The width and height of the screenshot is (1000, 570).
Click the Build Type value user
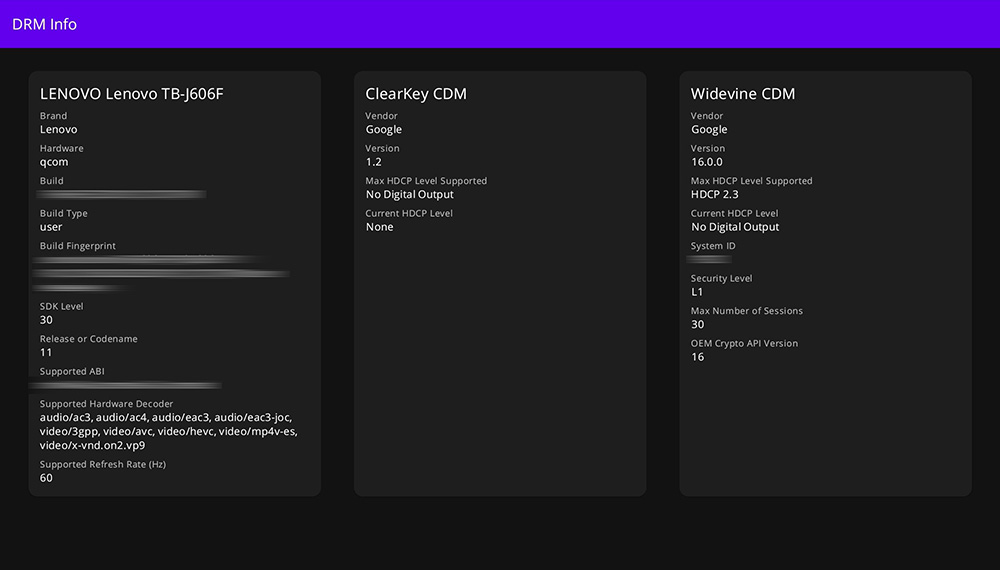click(x=51, y=227)
